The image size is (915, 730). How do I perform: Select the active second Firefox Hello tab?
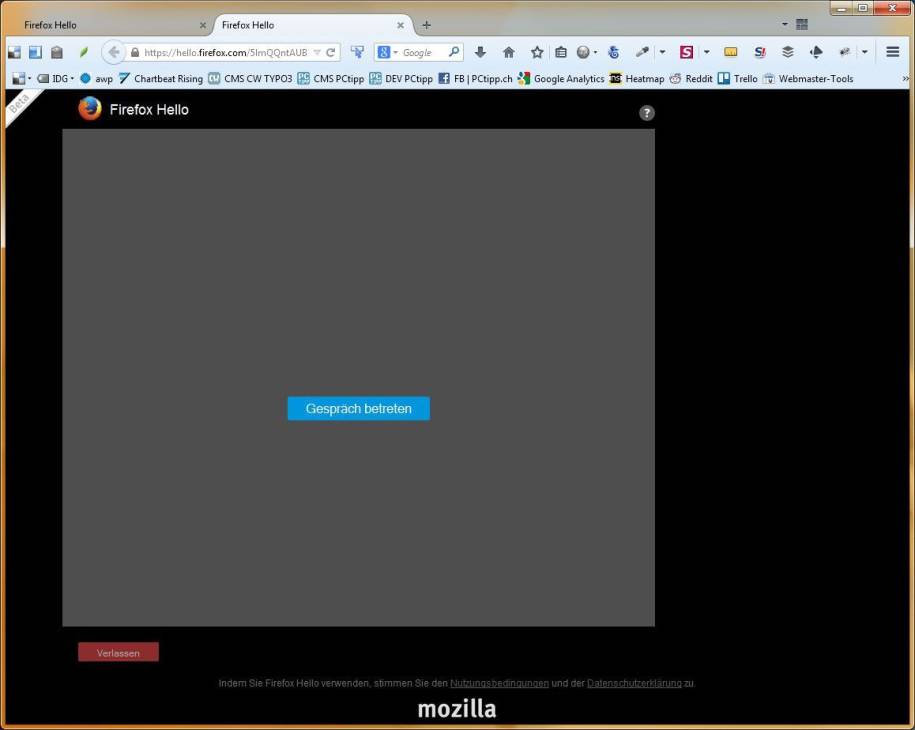[x=312, y=25]
